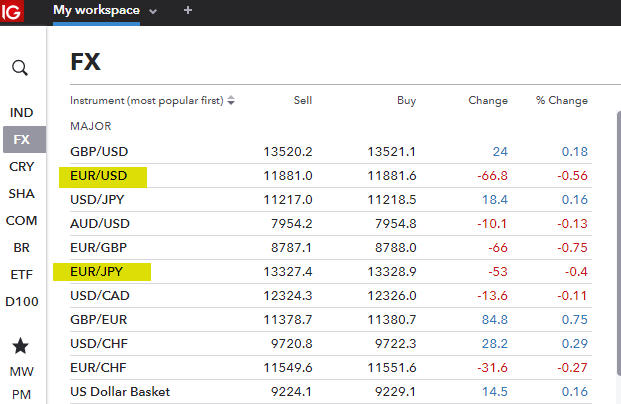Click EUR/GBP sell price 8787.1
Viewport: 621px width, 404px height.
pyautogui.click(x=291, y=248)
